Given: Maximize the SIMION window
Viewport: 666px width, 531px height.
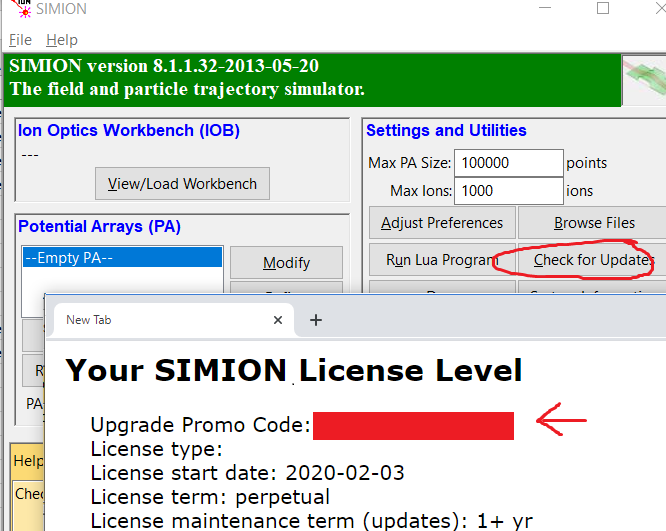Looking at the screenshot, I should point(603,8).
